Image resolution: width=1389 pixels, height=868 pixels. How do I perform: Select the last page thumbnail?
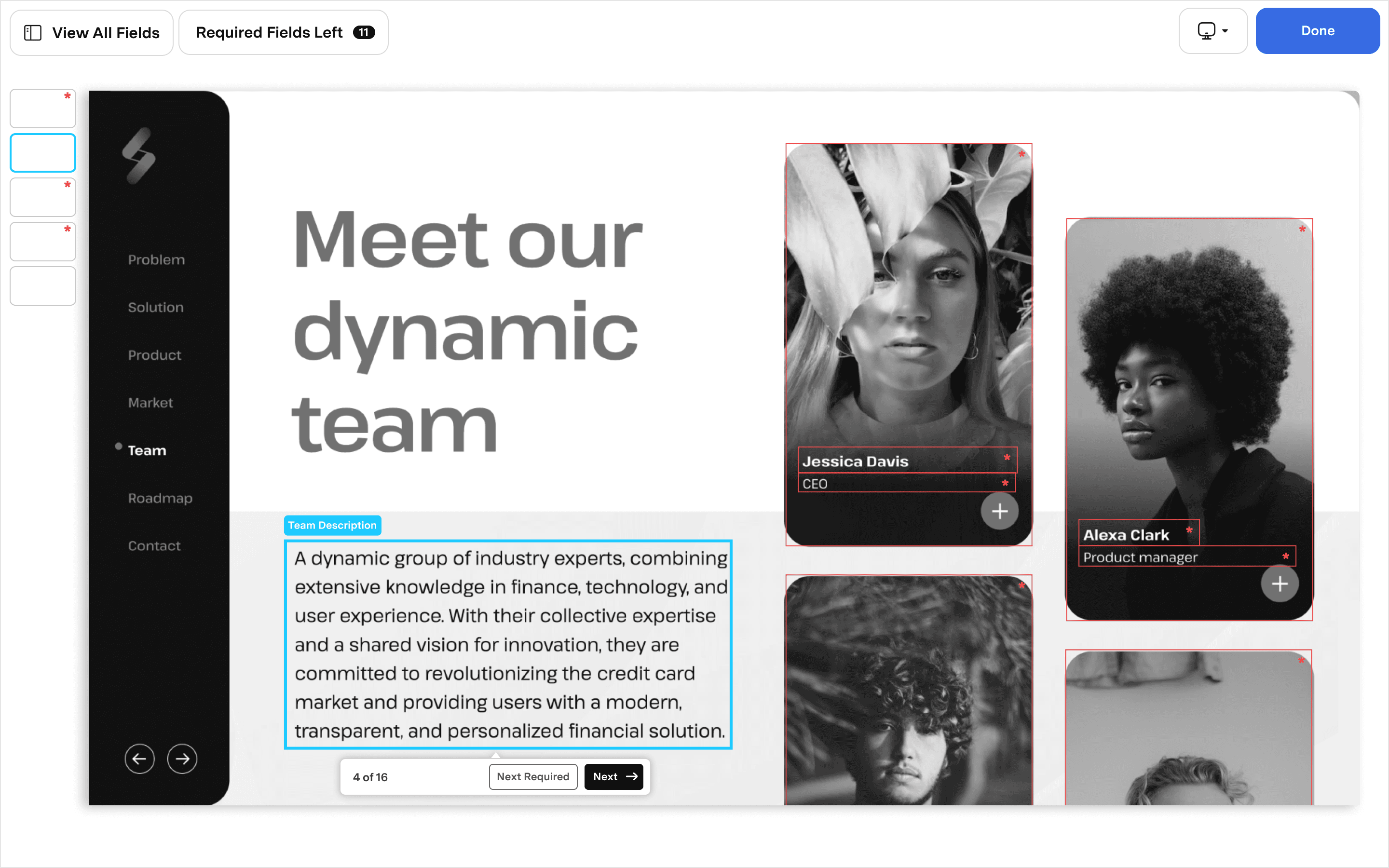pyautogui.click(x=43, y=286)
